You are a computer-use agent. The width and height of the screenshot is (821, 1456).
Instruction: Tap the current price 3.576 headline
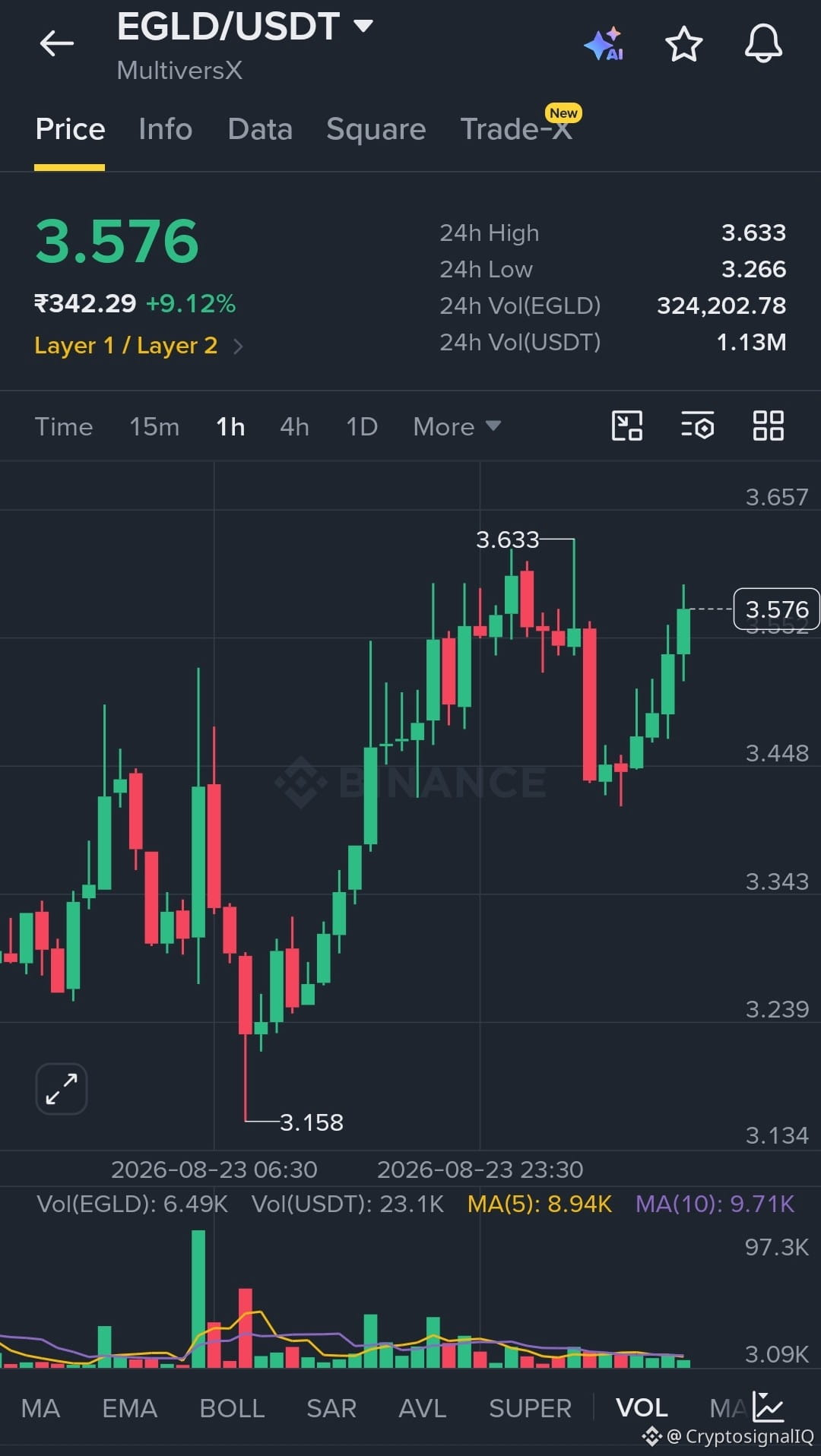tap(117, 242)
